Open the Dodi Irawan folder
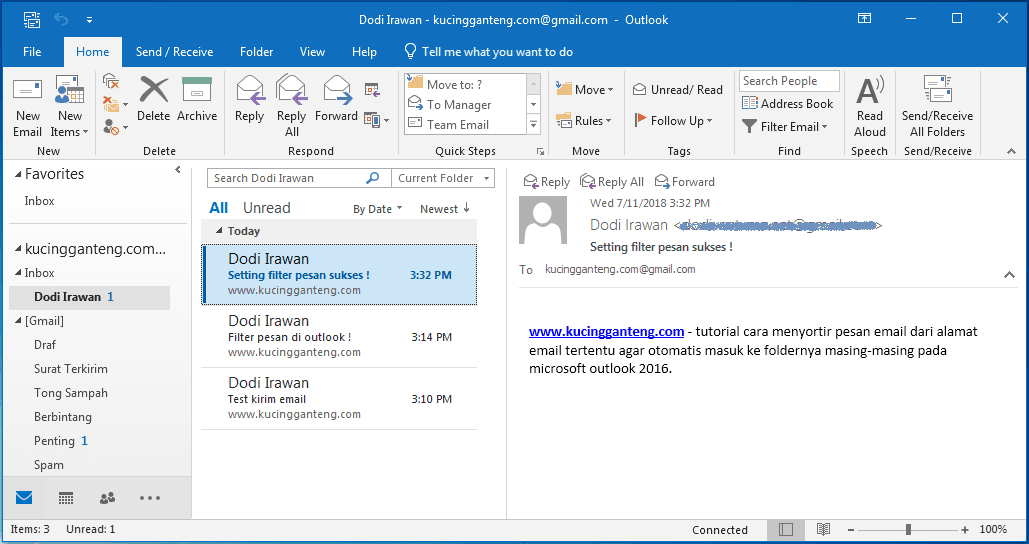The width and height of the screenshot is (1029, 544). tap(89, 297)
